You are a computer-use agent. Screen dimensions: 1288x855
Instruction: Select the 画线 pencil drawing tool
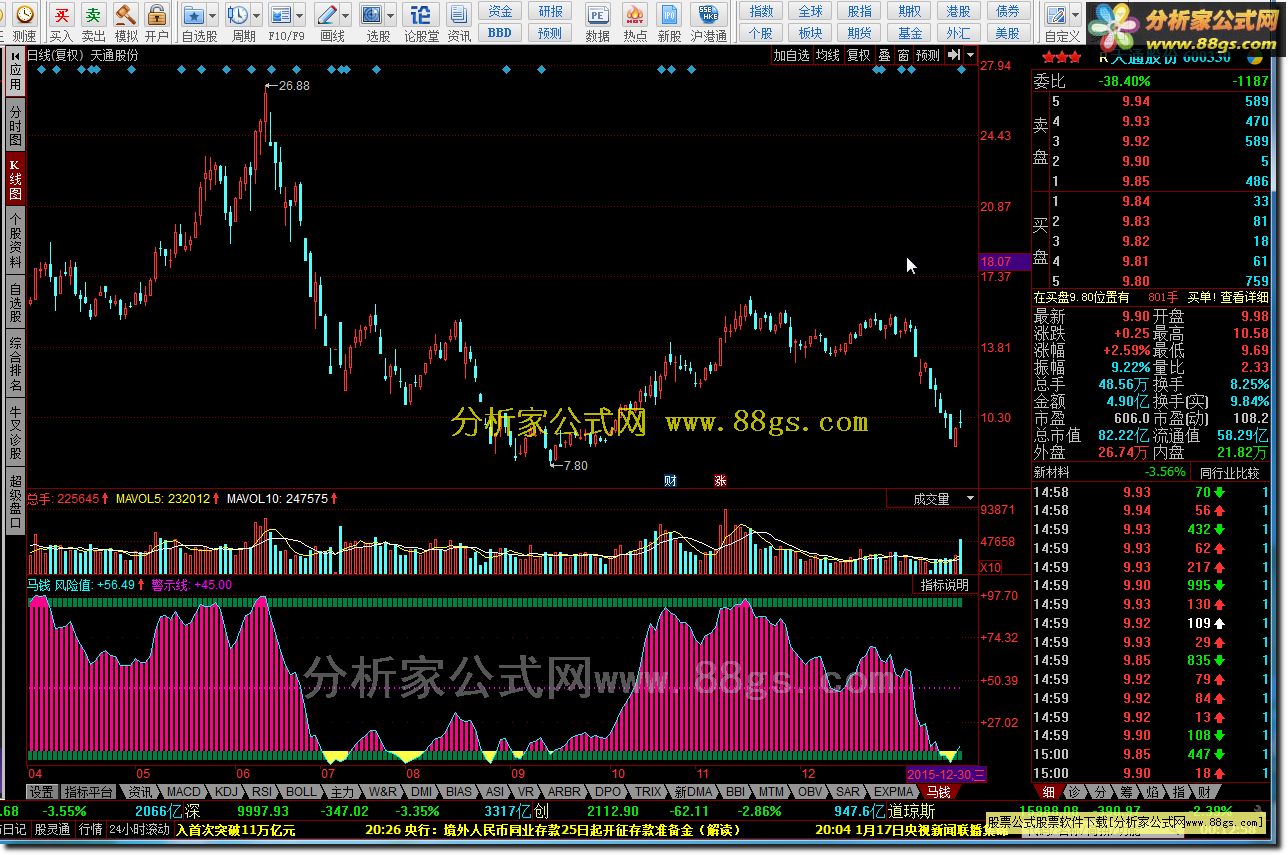[326, 15]
